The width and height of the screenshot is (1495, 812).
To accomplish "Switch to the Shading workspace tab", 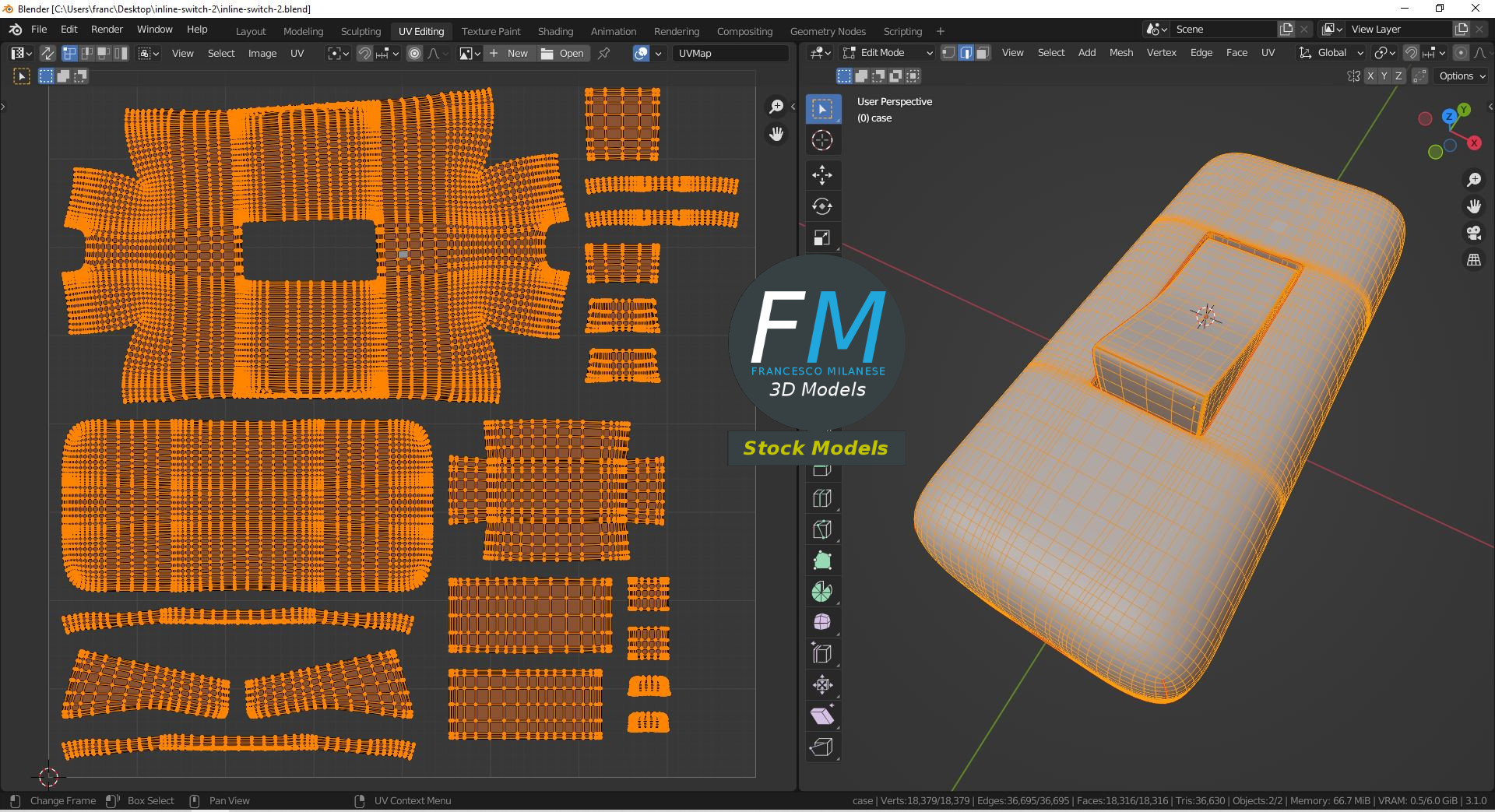I will coord(555,31).
